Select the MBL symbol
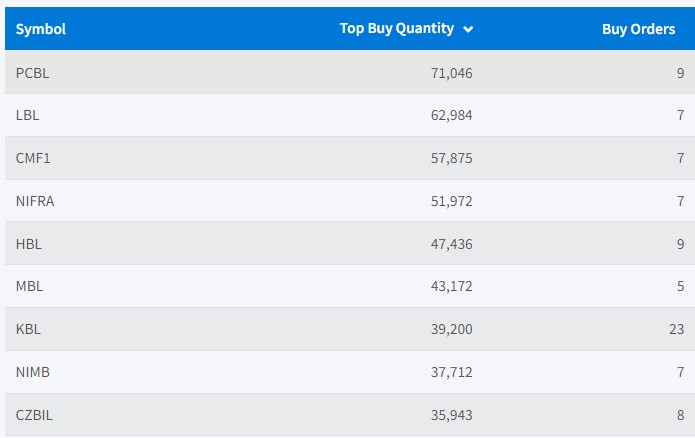 click(29, 286)
